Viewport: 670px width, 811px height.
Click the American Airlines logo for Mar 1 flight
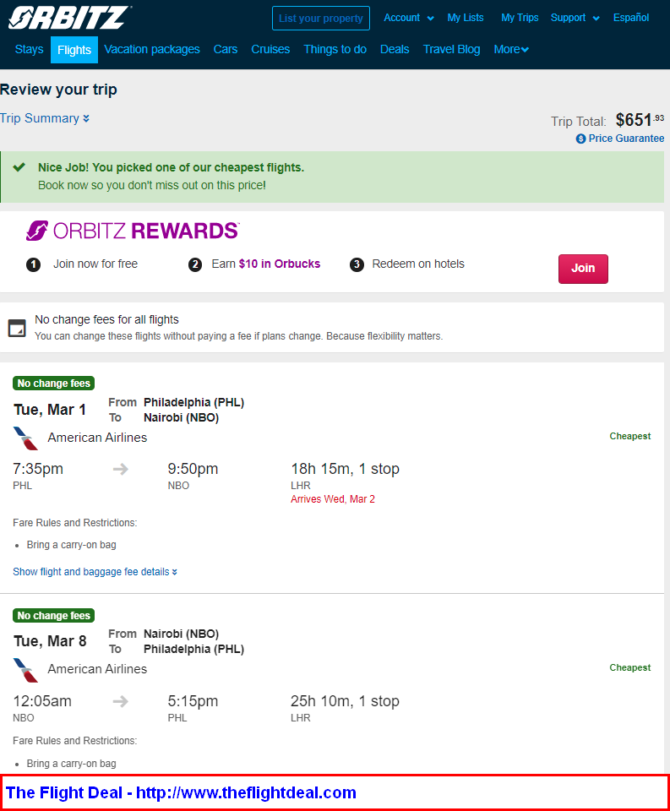[25, 438]
